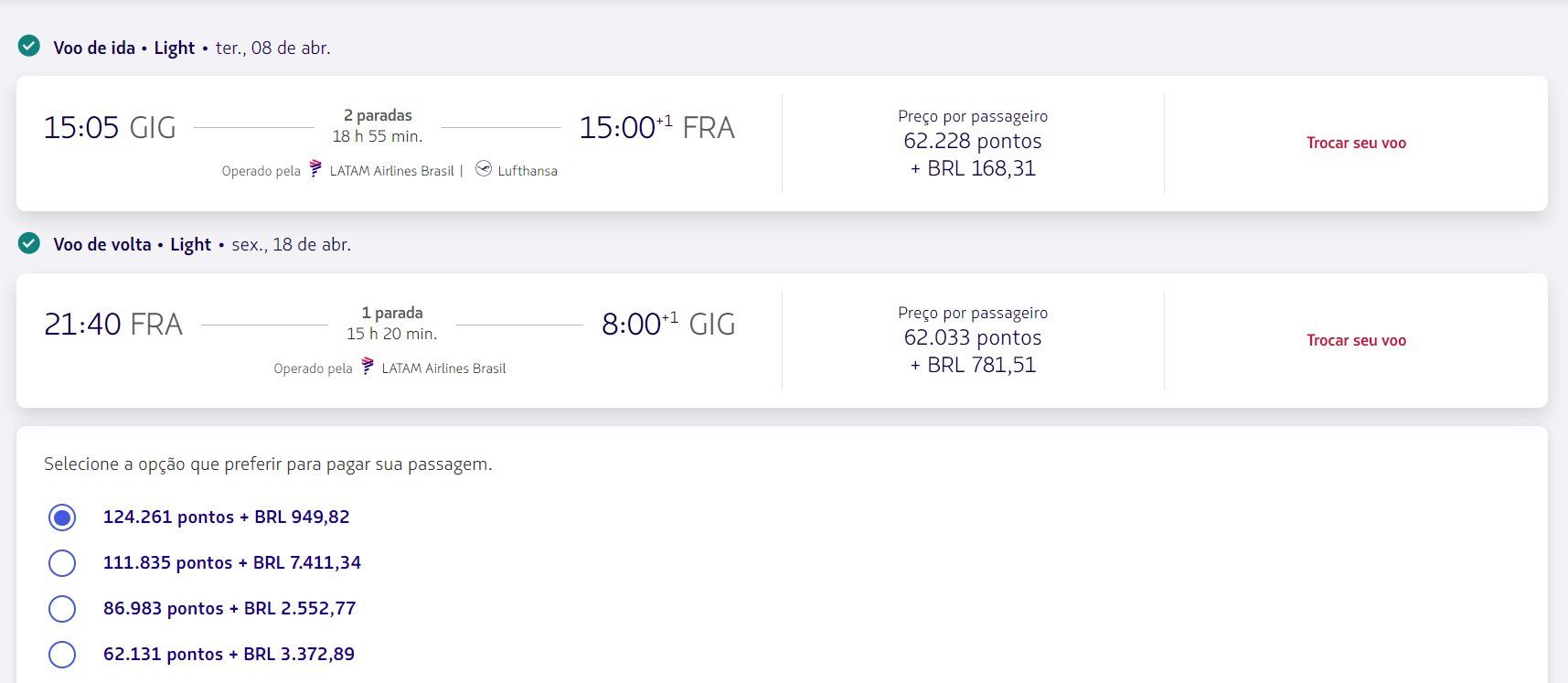Click the LATAM logo in the return flight card
This screenshot has width=1568, height=683.
tap(368, 367)
